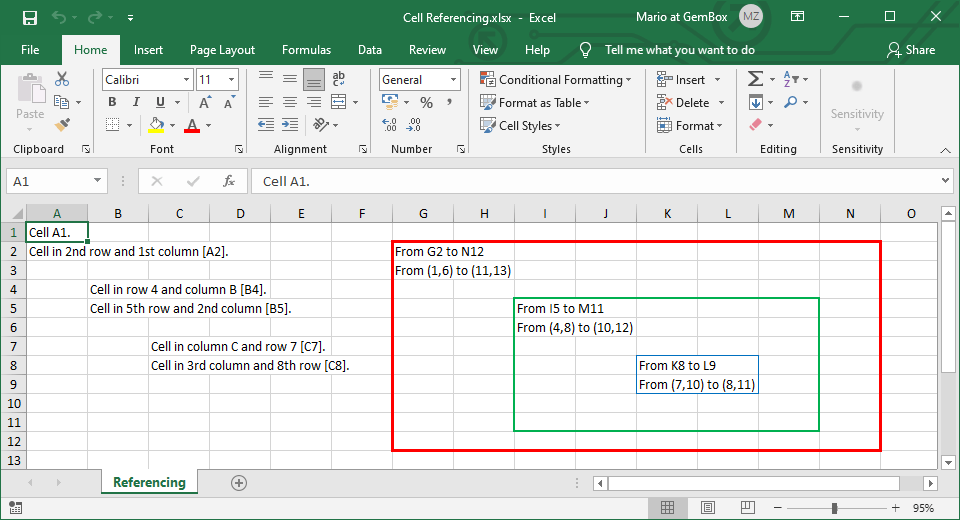Toggle Italic formatting
Viewport: 960px width, 520px height.
pyautogui.click(x=136, y=103)
